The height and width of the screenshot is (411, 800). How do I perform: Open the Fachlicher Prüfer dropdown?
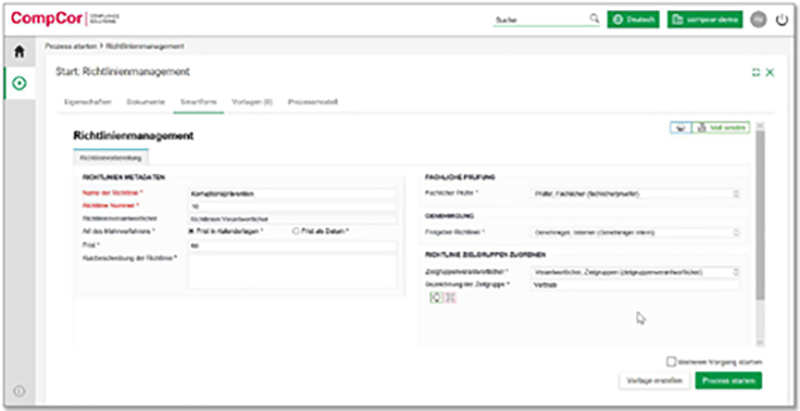pyautogui.click(x=637, y=193)
